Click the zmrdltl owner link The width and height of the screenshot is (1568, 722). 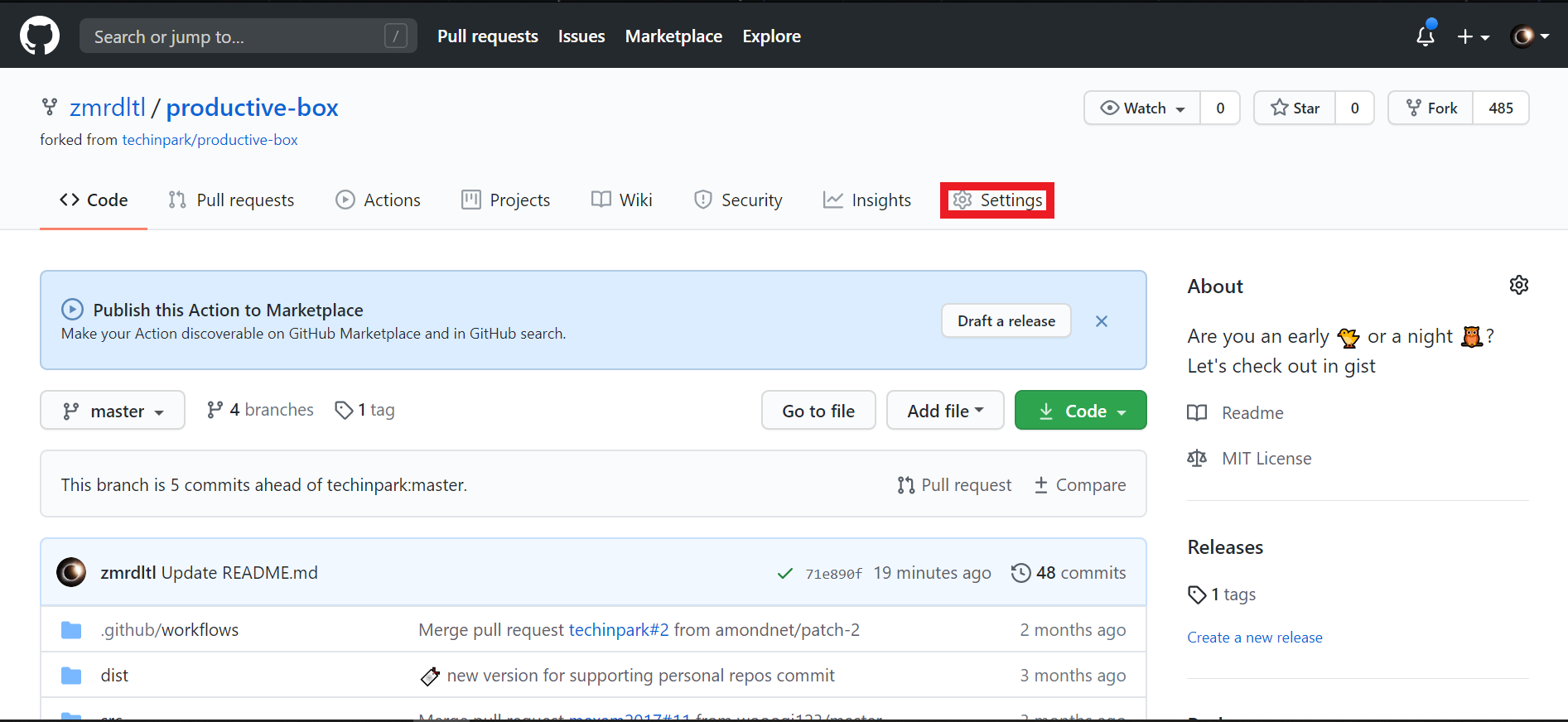pos(108,108)
